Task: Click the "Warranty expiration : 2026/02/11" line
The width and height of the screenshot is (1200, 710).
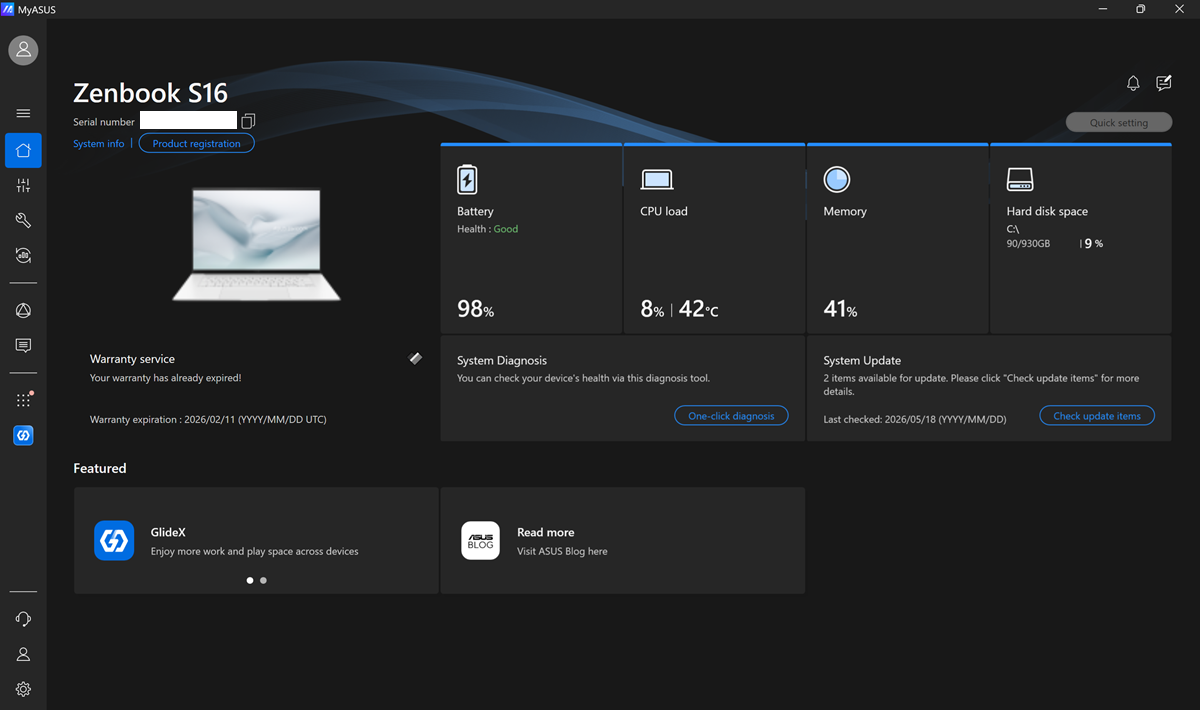Action: tap(208, 420)
